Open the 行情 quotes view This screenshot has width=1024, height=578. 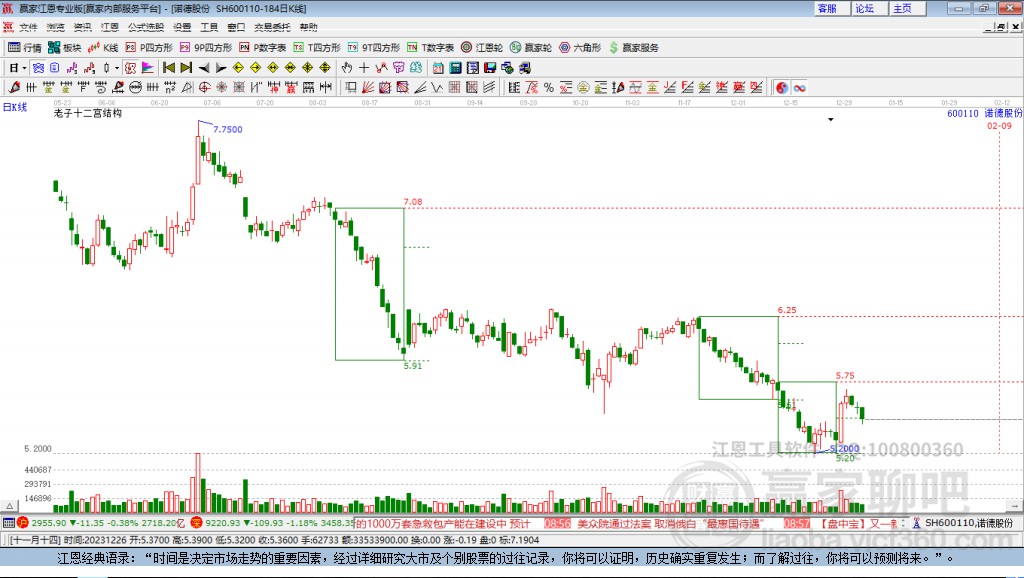coord(24,48)
